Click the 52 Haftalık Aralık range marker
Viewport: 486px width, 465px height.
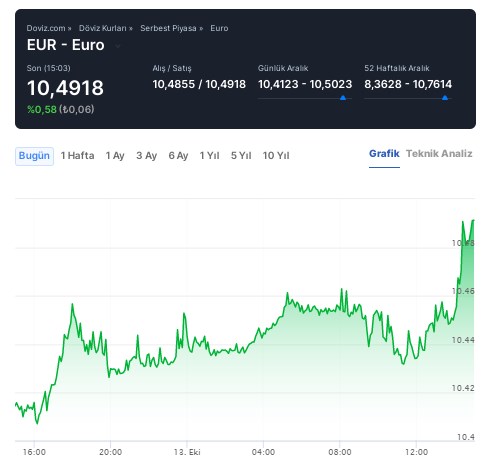[x=445, y=98]
